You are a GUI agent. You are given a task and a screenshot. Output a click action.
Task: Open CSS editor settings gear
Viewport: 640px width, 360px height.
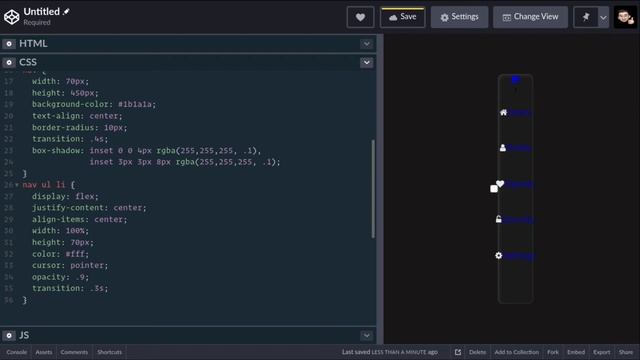pyautogui.click(x=9, y=62)
